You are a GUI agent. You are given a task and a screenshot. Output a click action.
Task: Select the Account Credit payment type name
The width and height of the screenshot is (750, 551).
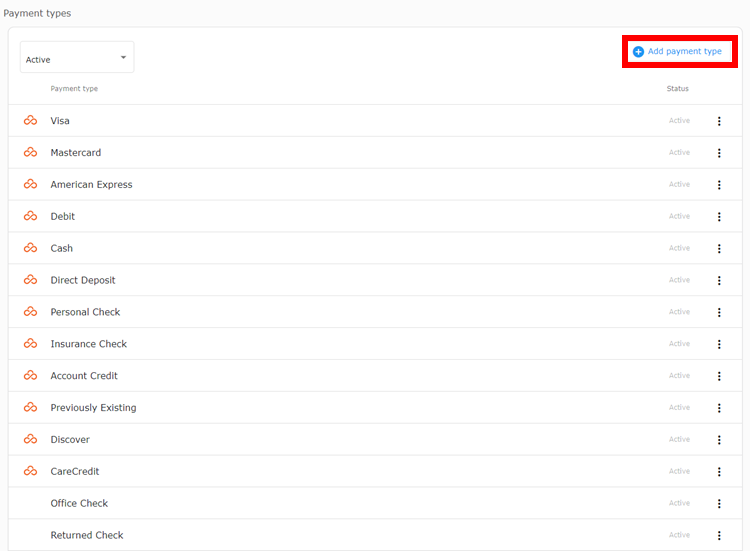click(x=84, y=376)
